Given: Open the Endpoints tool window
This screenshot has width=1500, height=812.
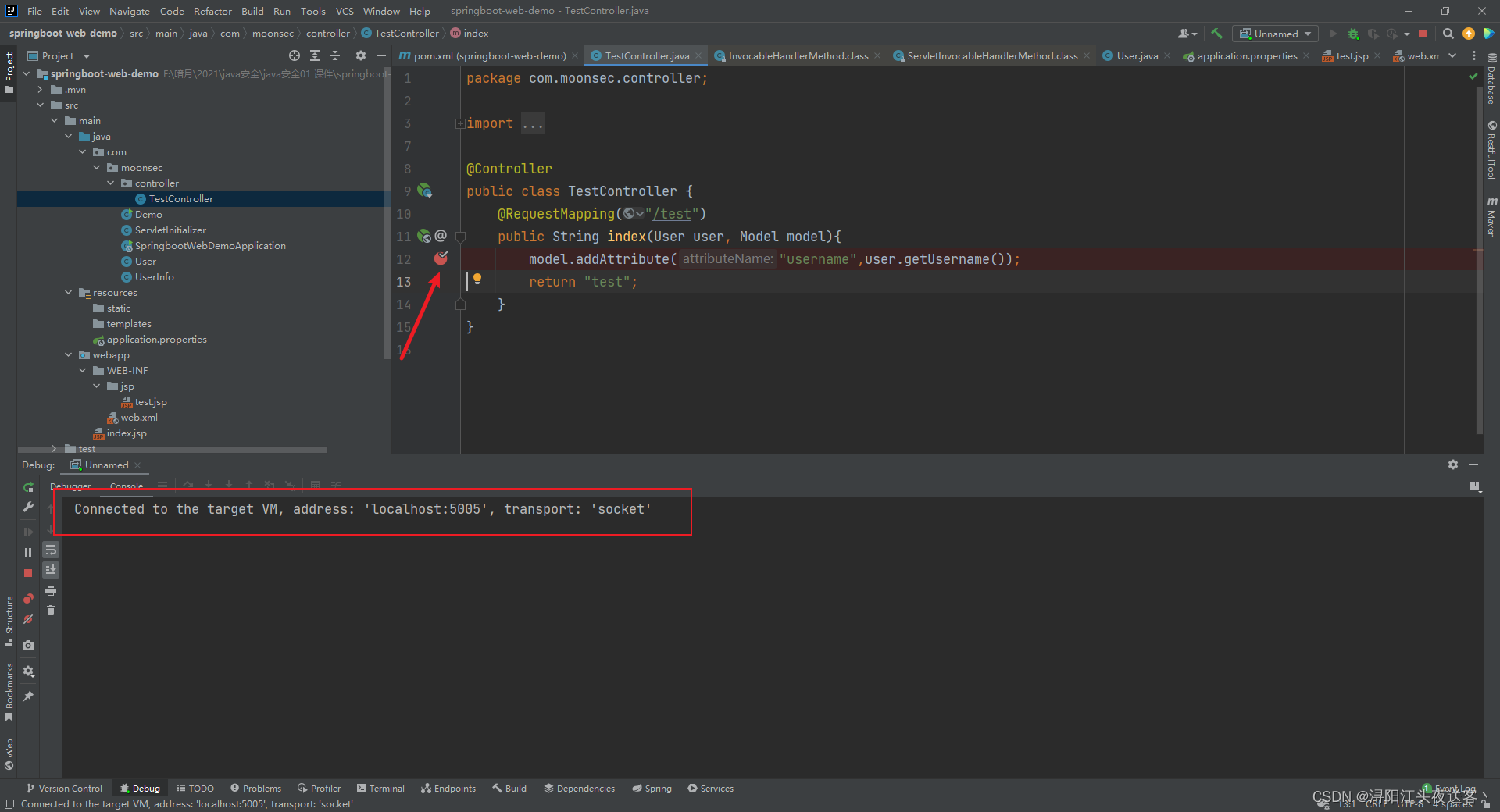Looking at the screenshot, I should 448,789.
